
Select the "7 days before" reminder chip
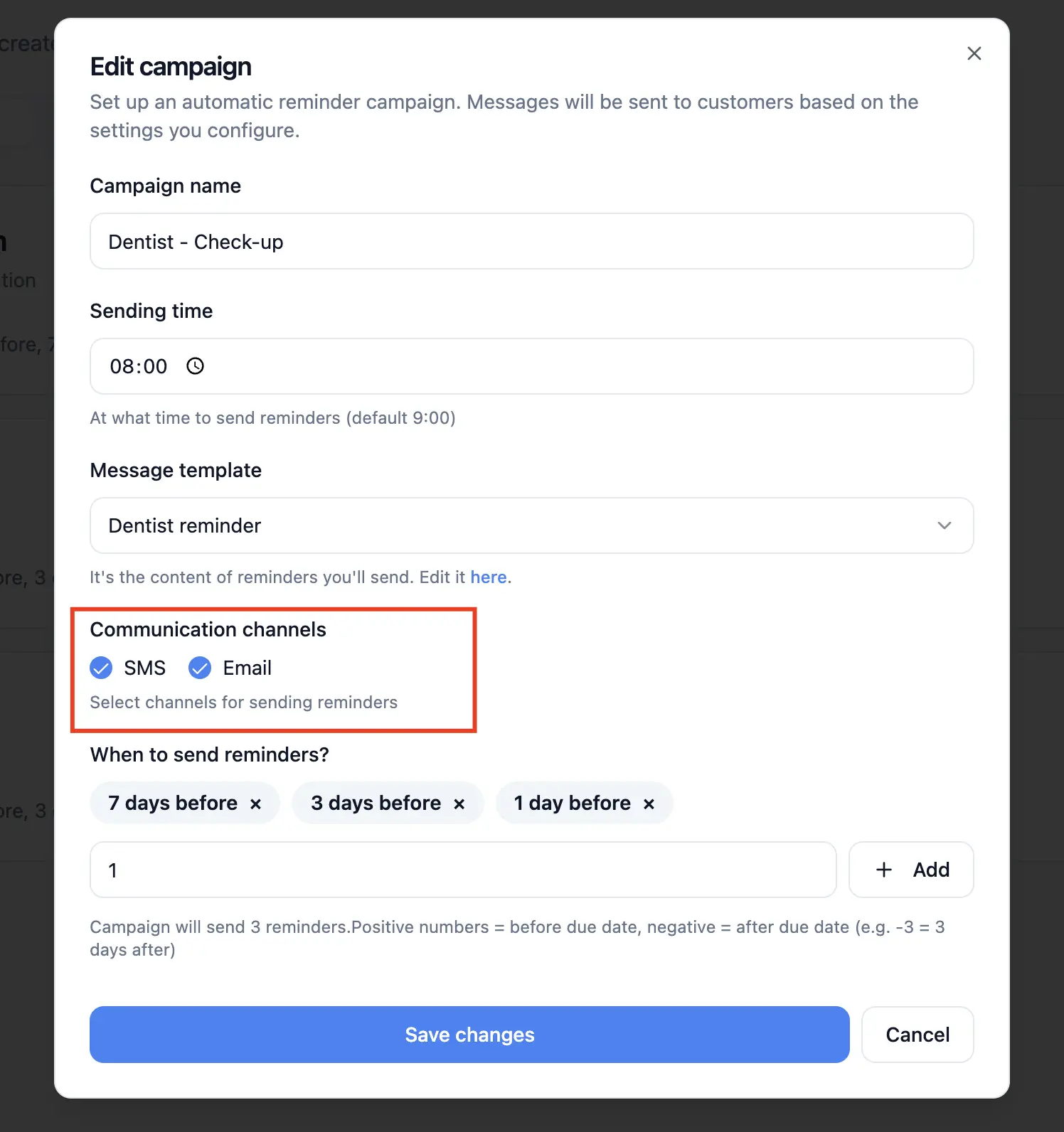[x=173, y=803]
